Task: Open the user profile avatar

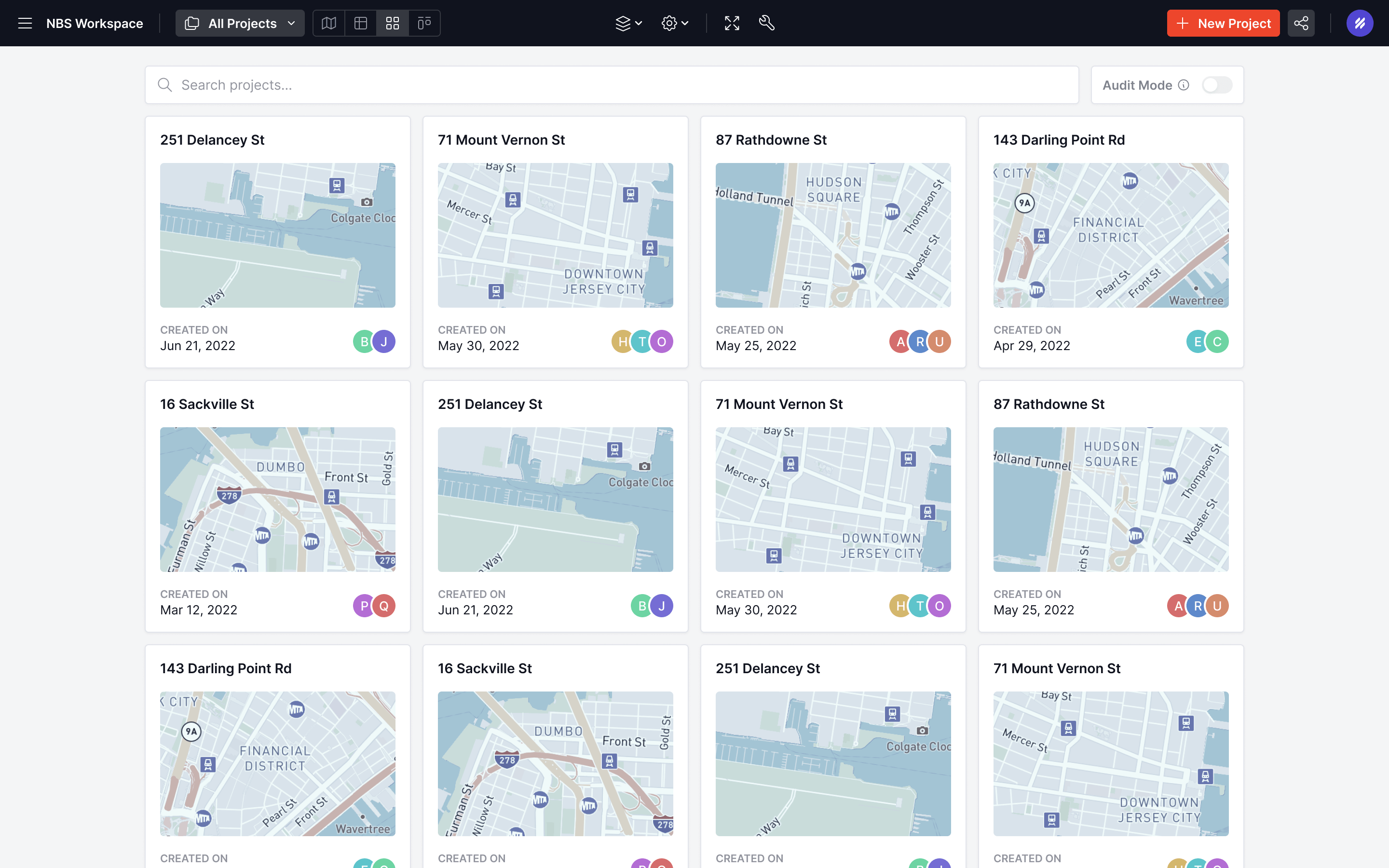Action: point(1359,23)
